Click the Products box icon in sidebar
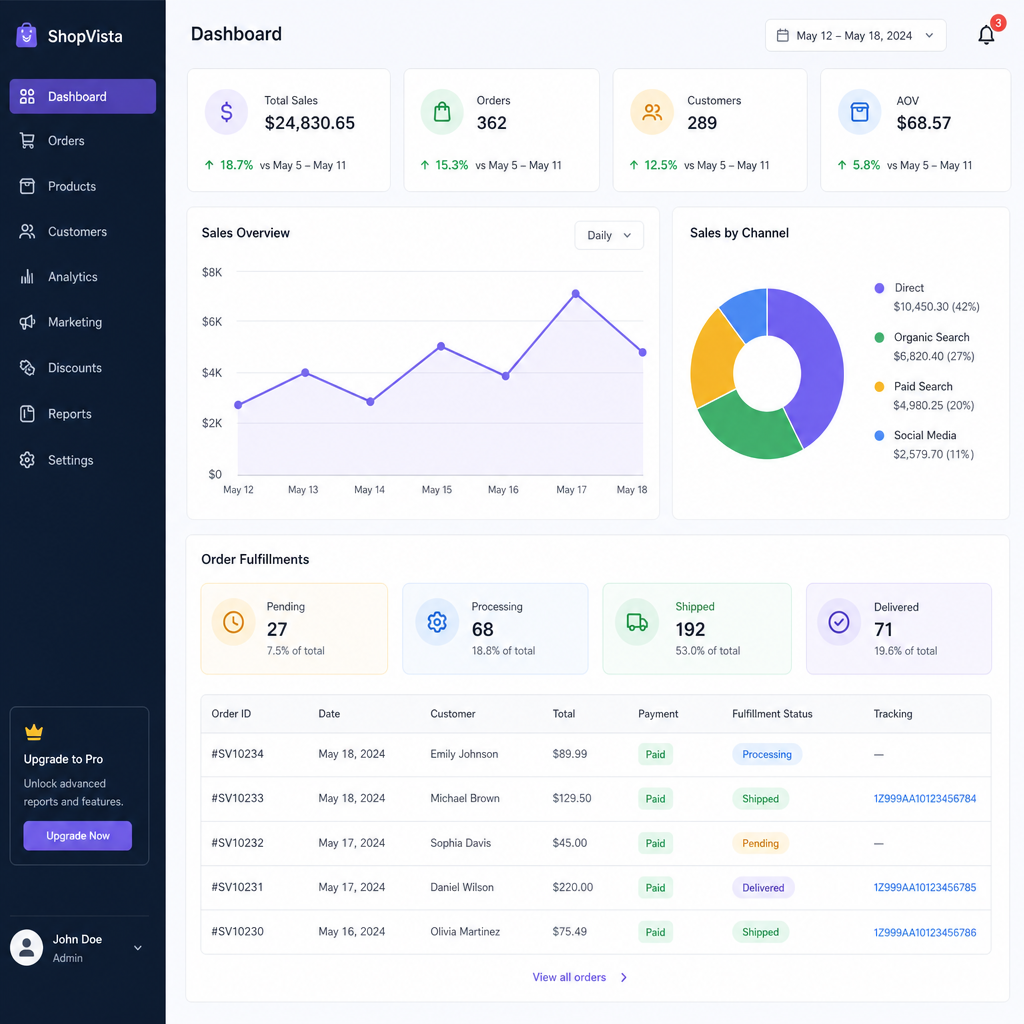The height and width of the screenshot is (1024, 1024). (27, 186)
